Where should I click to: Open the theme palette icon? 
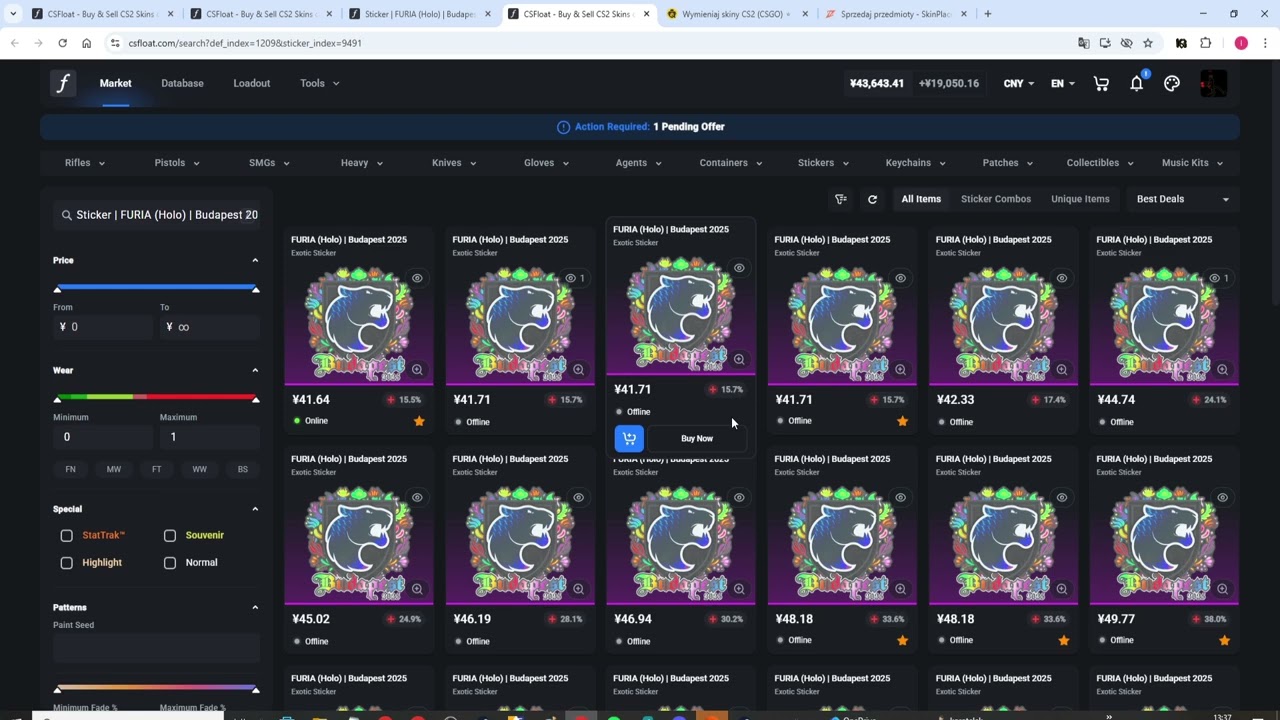click(1172, 84)
